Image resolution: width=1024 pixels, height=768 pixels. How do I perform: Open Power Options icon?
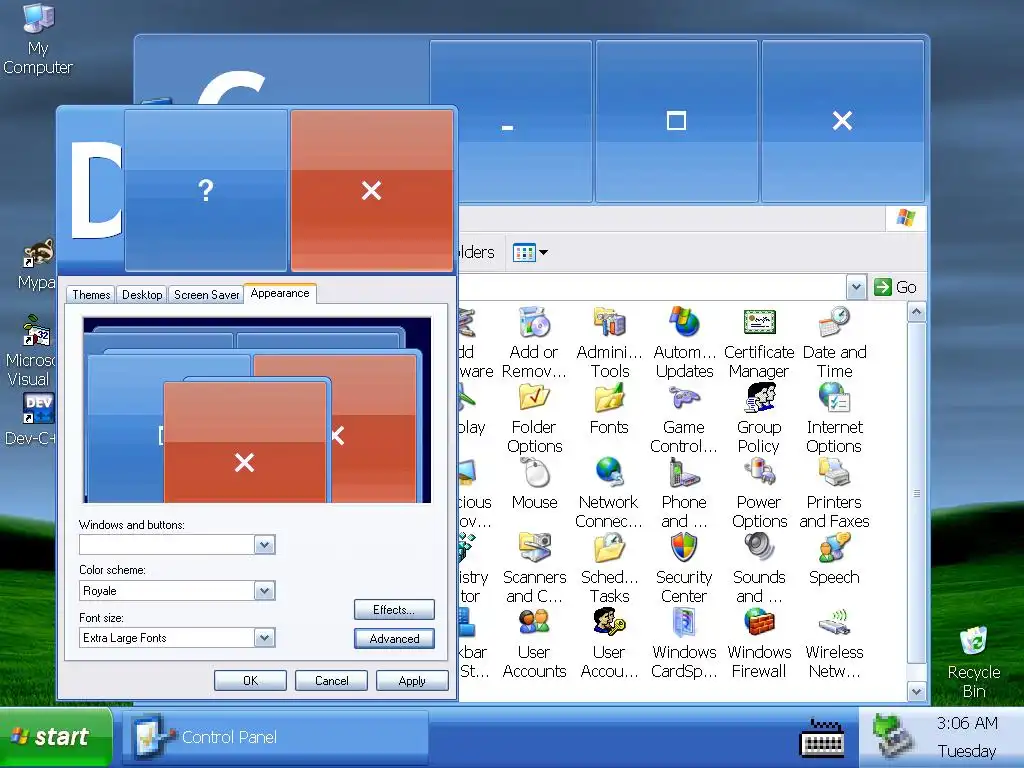[x=759, y=473]
